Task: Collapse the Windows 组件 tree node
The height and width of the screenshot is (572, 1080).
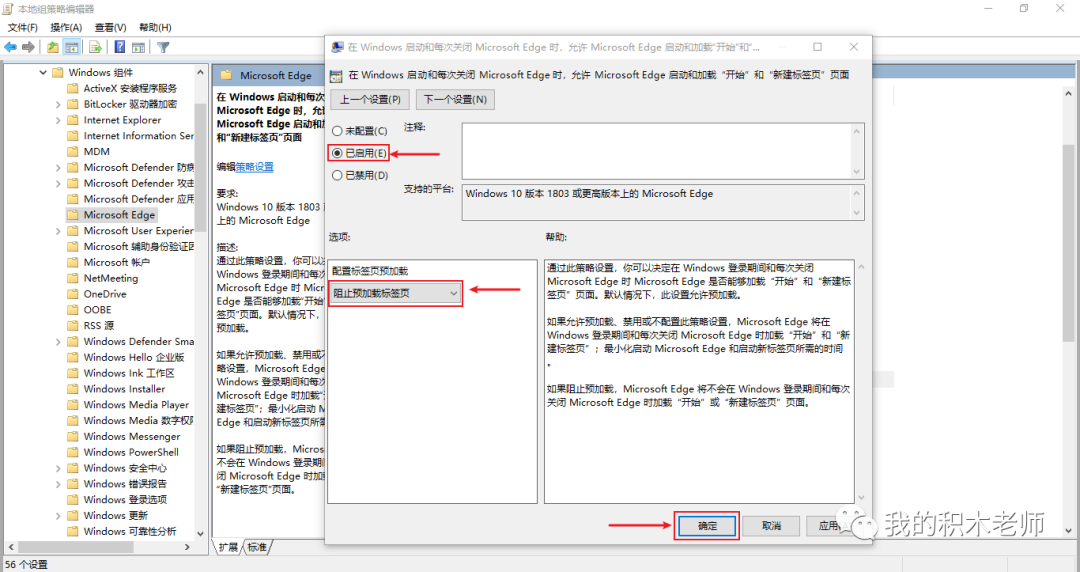Action: pyautogui.click(x=43, y=72)
